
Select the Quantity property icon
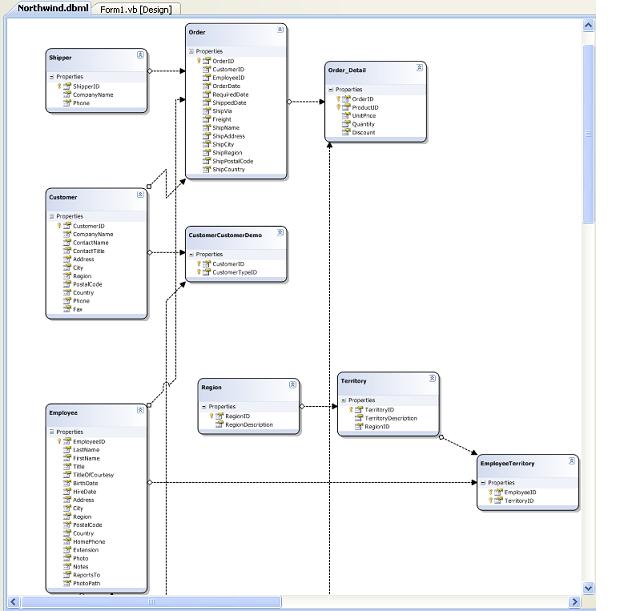[x=346, y=124]
